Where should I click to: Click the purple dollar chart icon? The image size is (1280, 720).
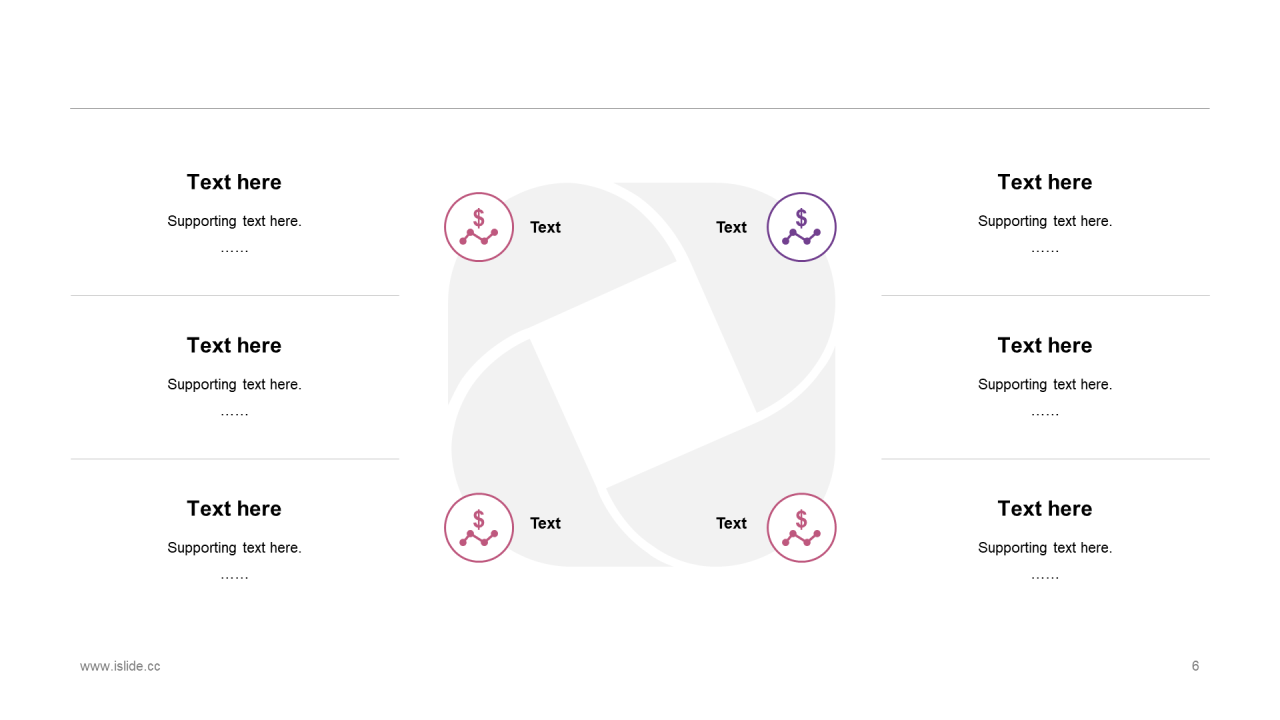click(802, 227)
